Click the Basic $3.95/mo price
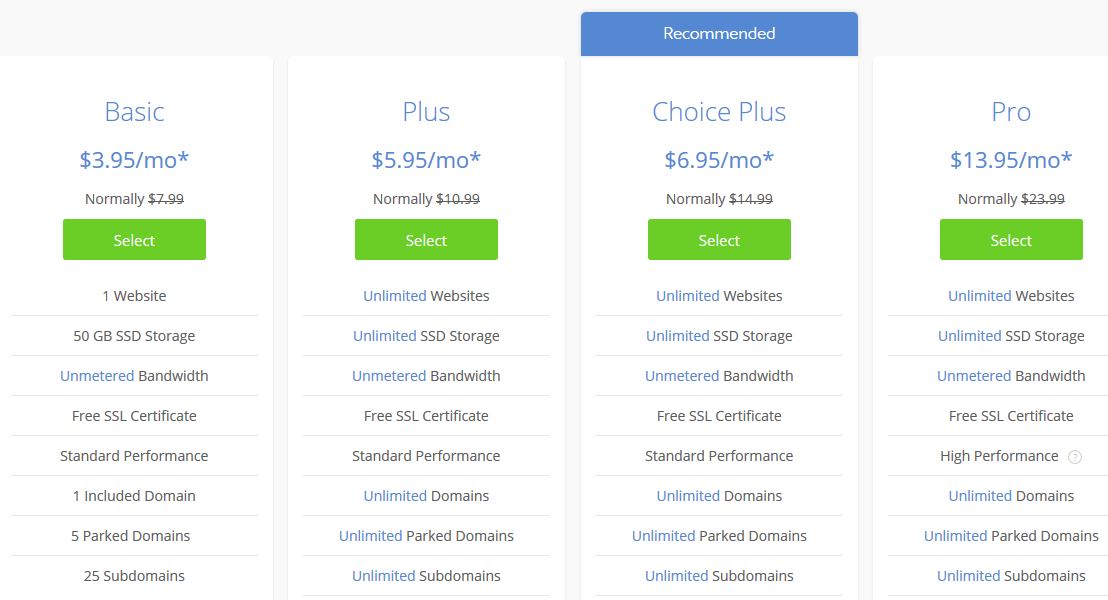 134,160
